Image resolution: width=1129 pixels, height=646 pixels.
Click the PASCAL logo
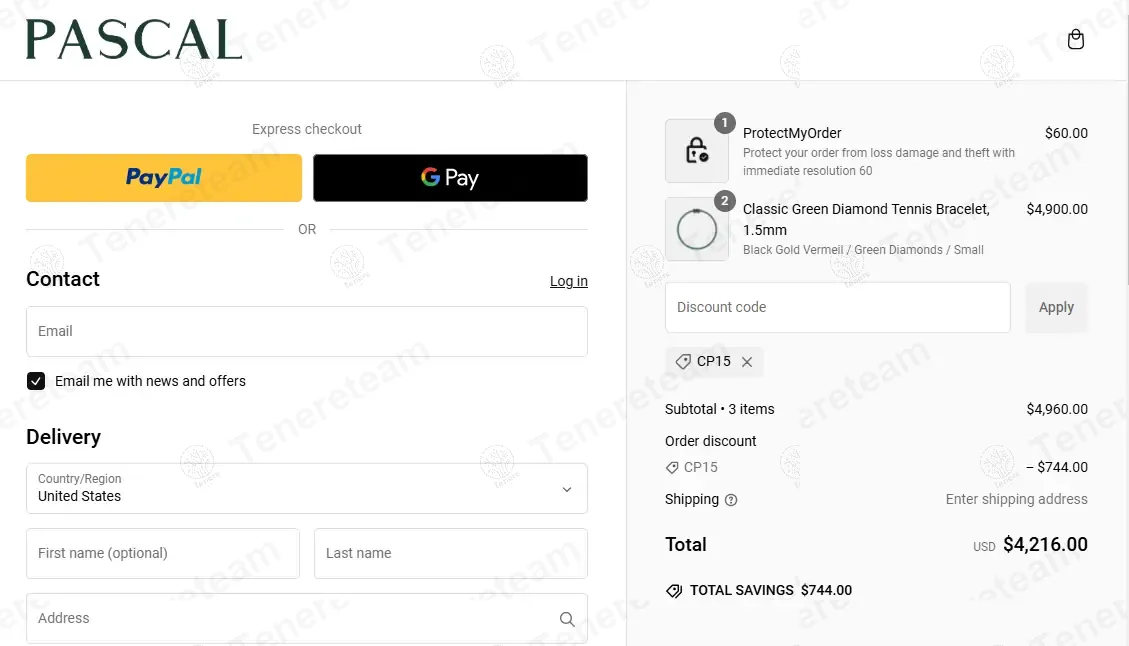134,40
